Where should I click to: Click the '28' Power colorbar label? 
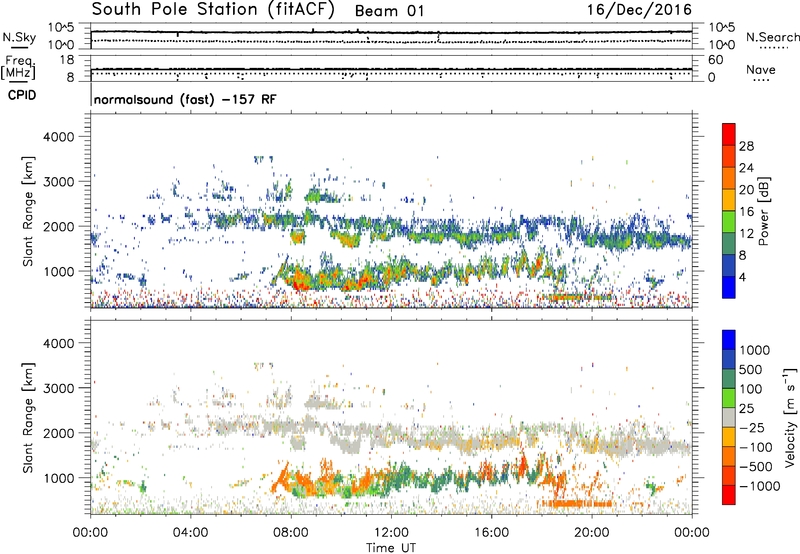pyautogui.click(x=746, y=146)
